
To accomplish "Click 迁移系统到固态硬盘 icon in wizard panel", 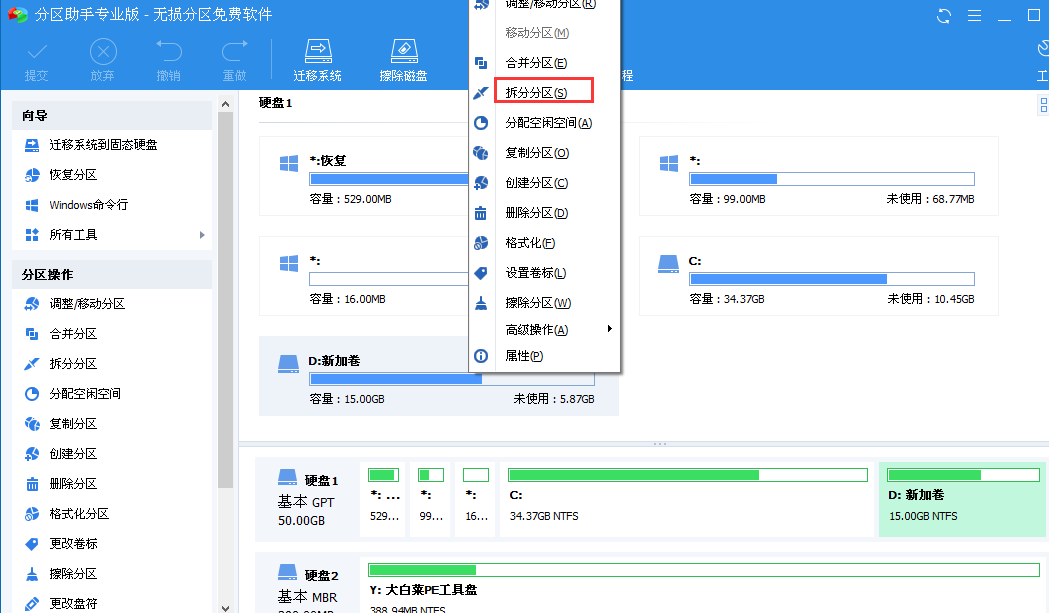I will [x=32, y=145].
